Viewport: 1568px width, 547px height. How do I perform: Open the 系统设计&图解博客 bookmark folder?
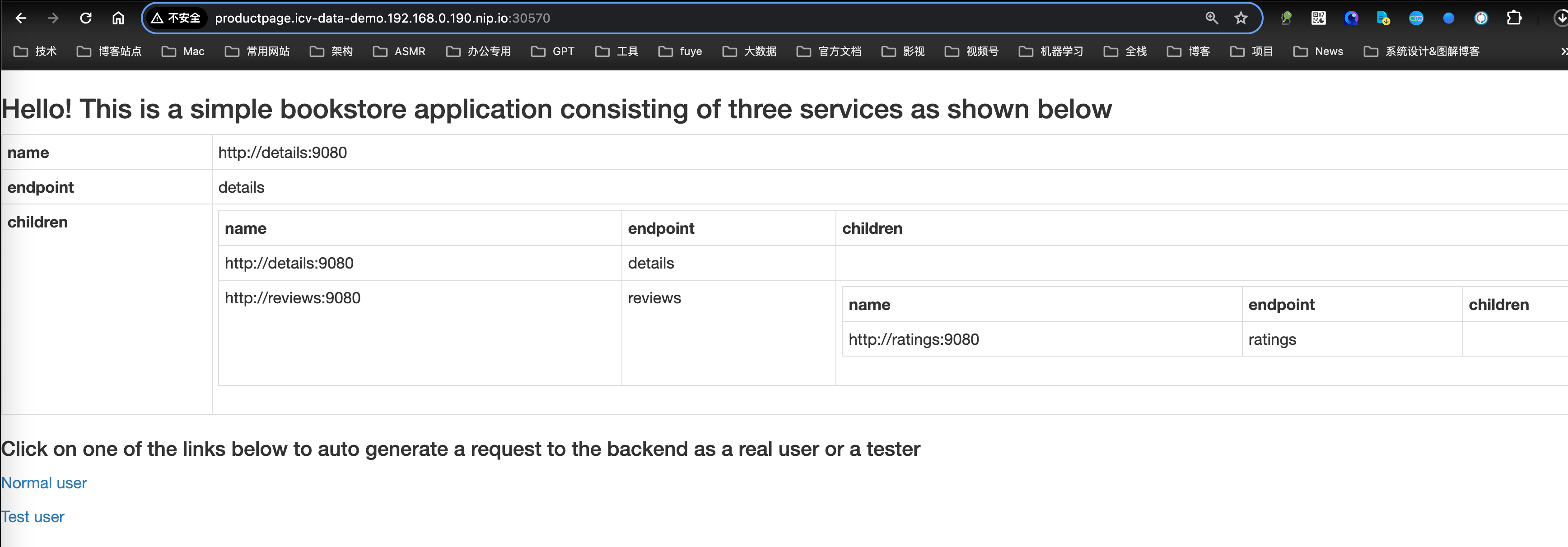pos(1422,52)
